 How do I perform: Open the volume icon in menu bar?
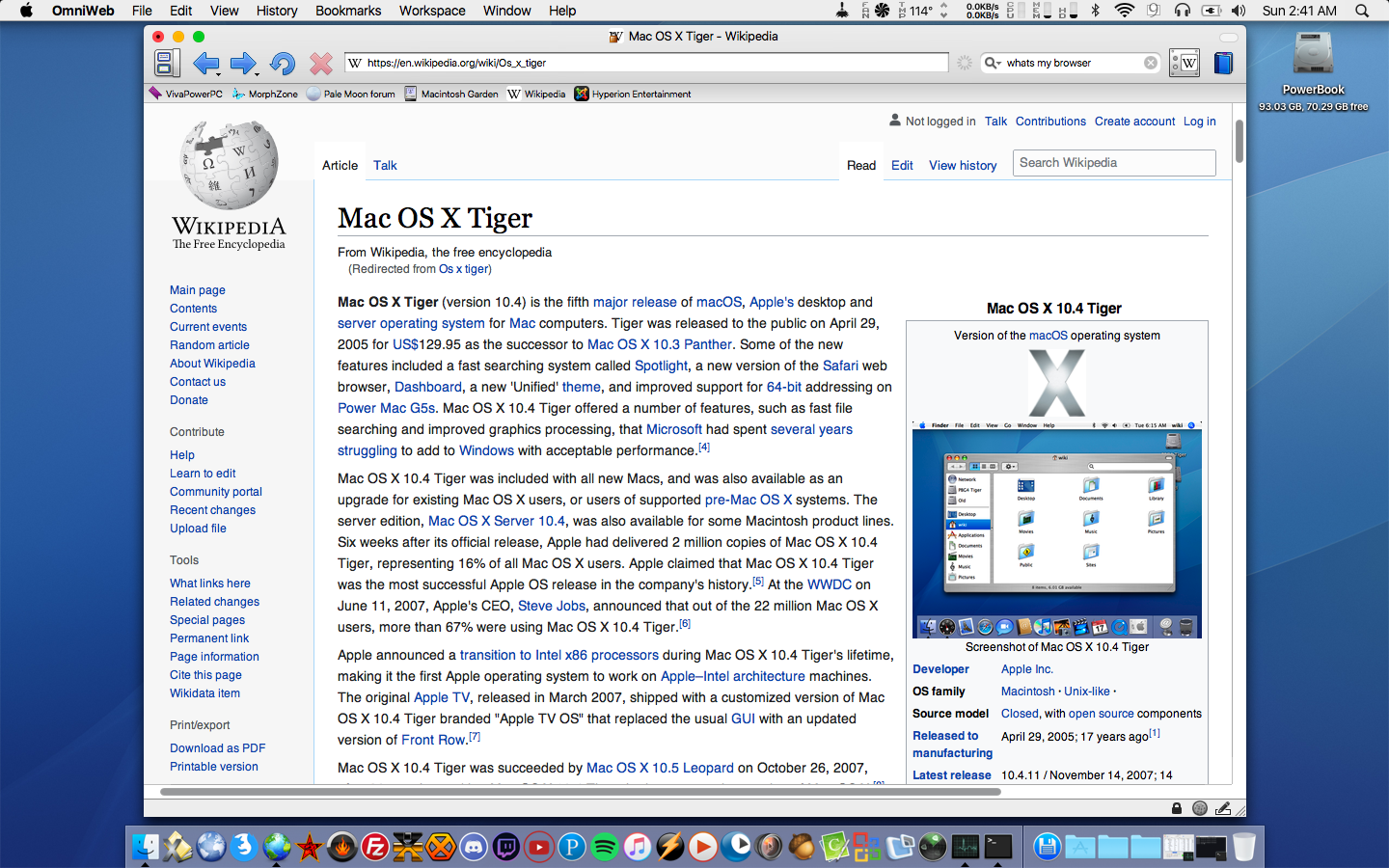tap(1239, 11)
